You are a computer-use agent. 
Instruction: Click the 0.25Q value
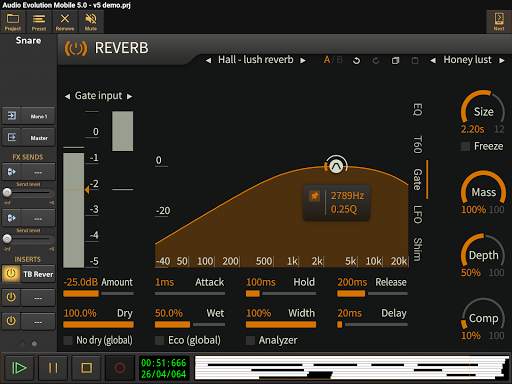[344, 209]
